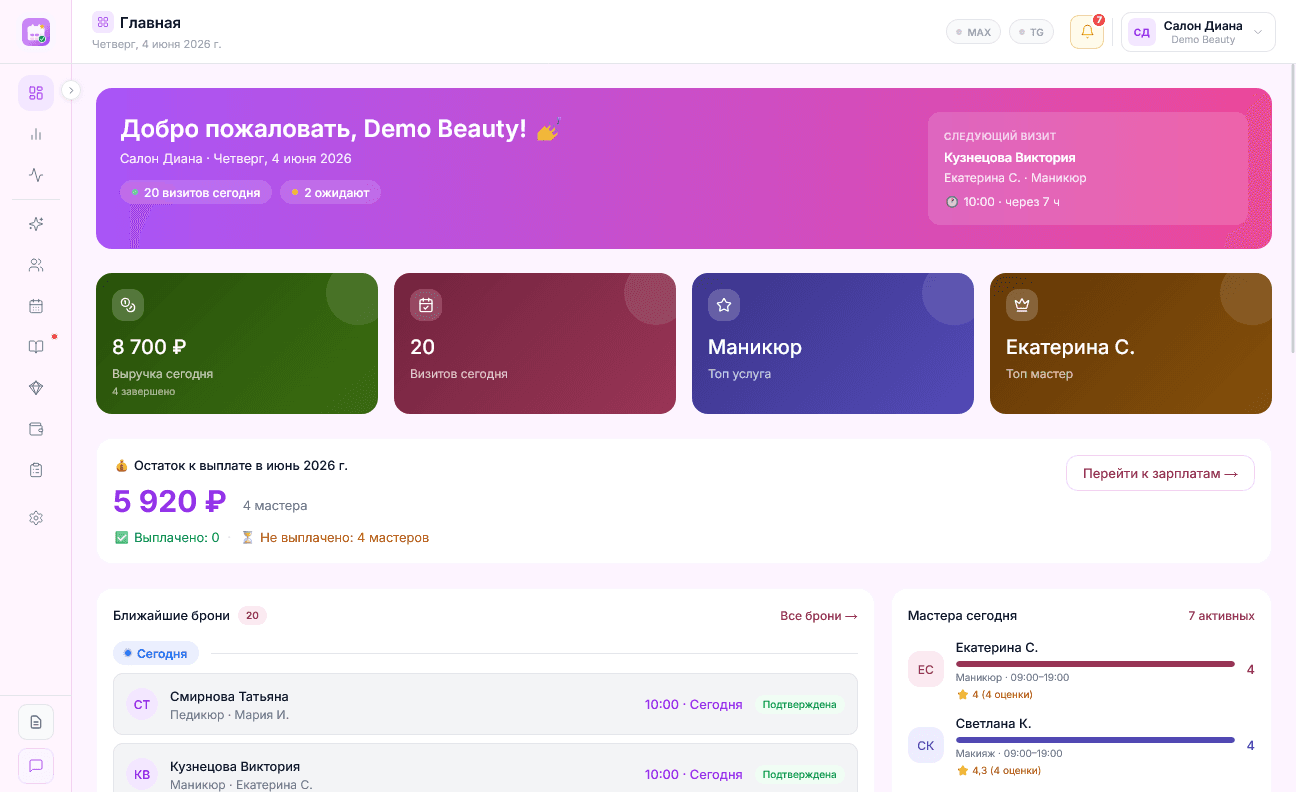The image size is (1296, 792).
Task: Open the activity pulse icon in sidebar
Action: pyautogui.click(x=36, y=175)
